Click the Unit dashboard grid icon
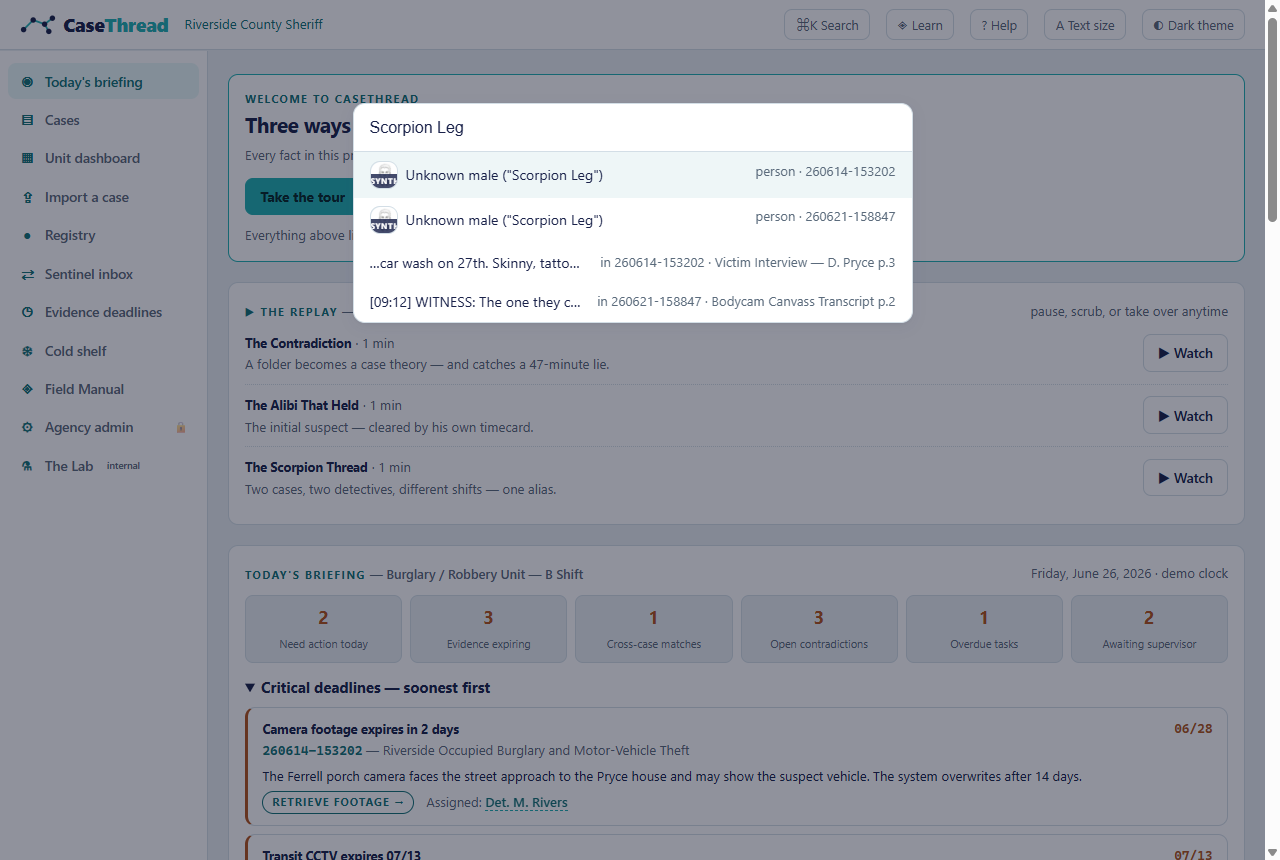 27,158
